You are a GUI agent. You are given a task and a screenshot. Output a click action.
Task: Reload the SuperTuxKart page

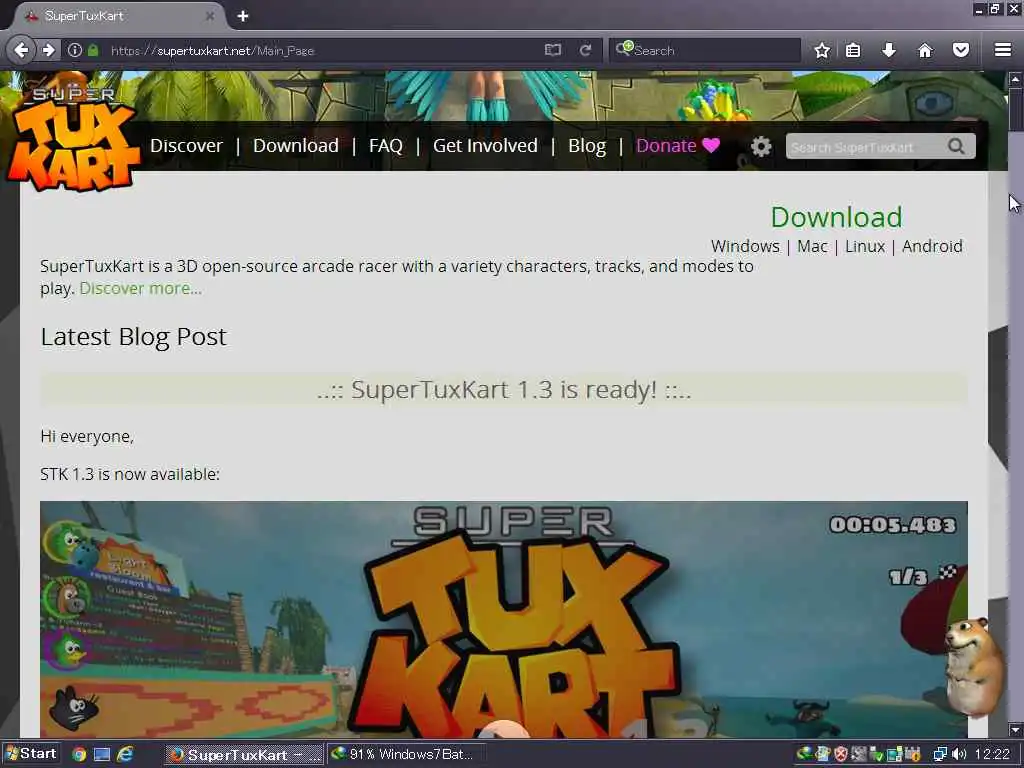click(585, 50)
